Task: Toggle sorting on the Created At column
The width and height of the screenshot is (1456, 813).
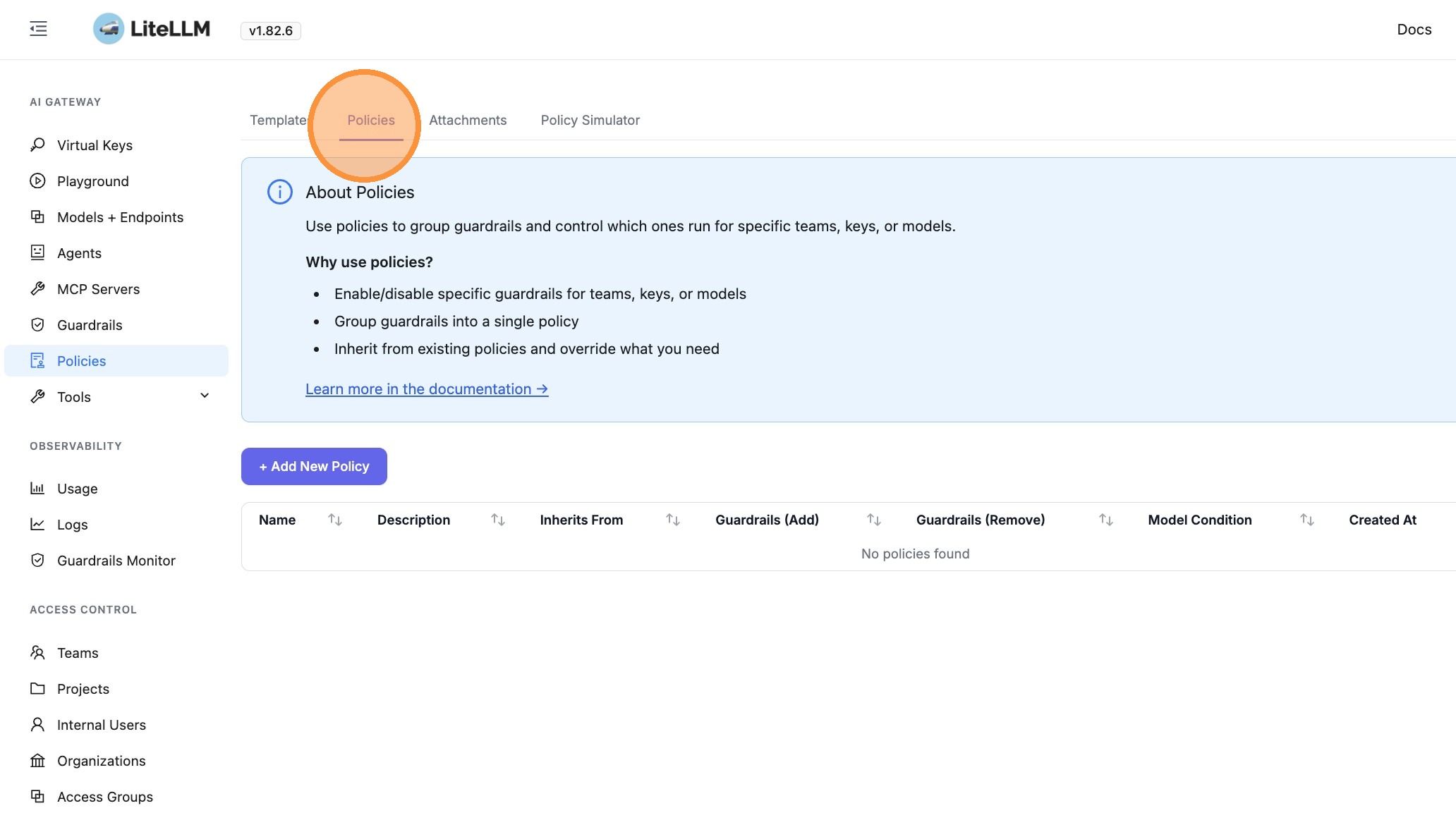Action: (1383, 520)
